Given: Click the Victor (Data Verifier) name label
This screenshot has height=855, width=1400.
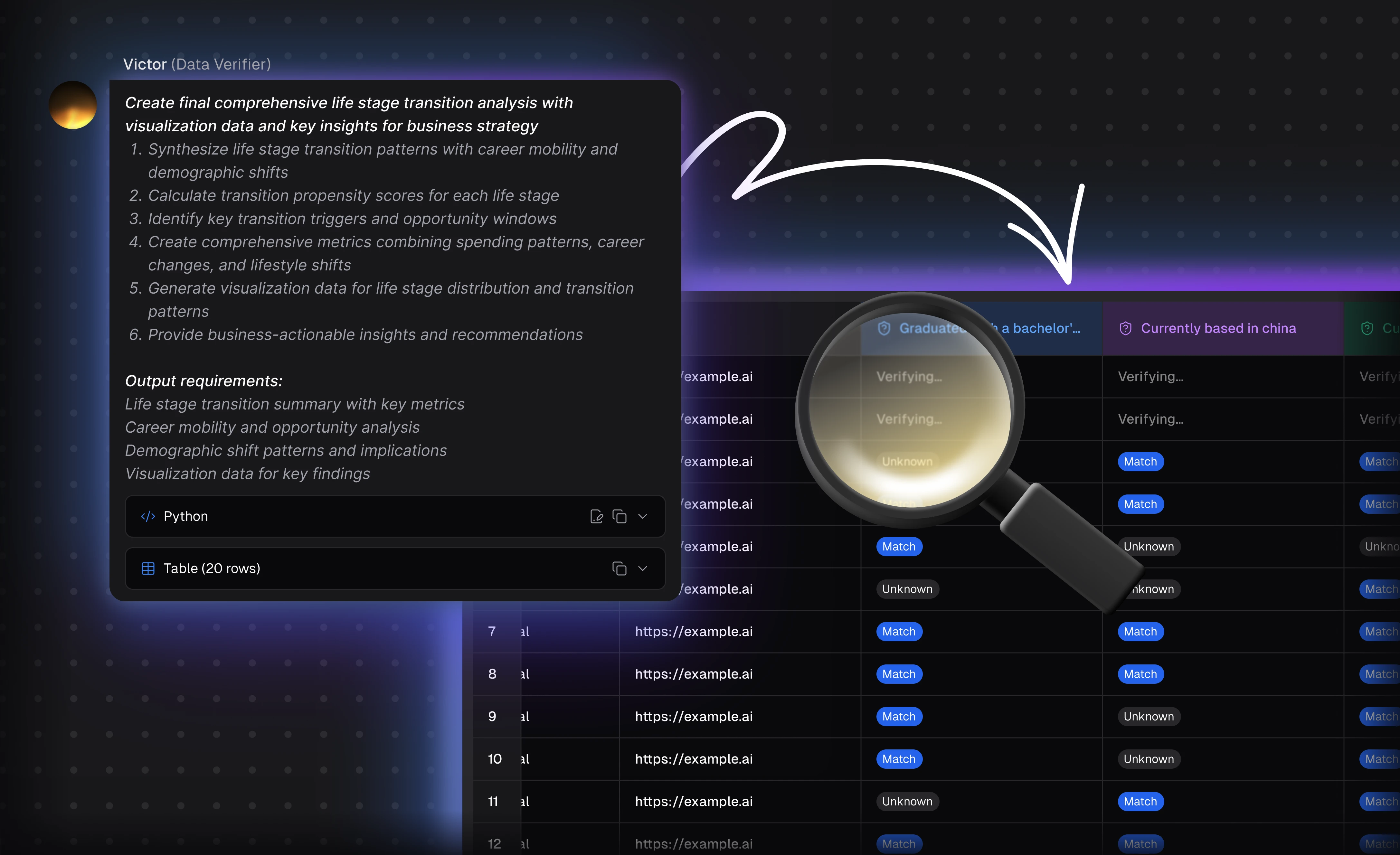Looking at the screenshot, I should tap(197, 64).
